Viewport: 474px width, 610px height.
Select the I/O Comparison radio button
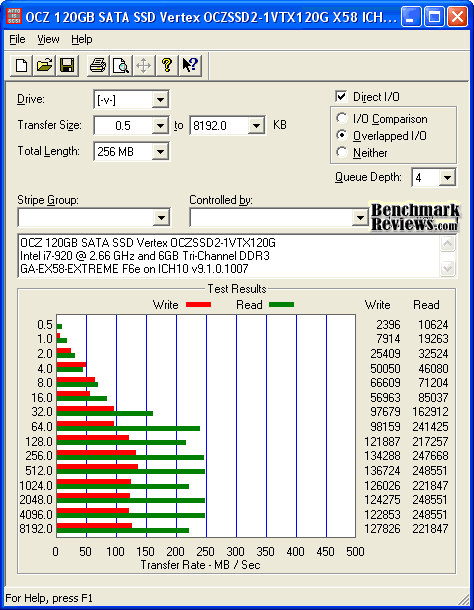click(x=342, y=118)
